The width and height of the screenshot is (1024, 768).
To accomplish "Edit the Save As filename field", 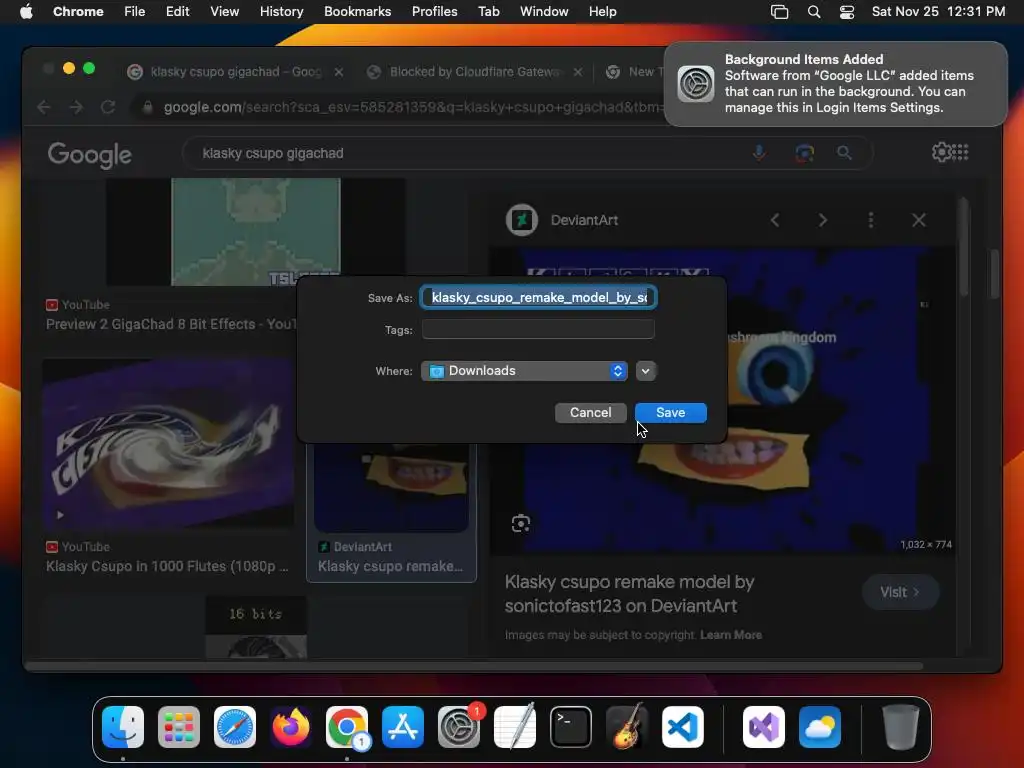I will point(539,298).
